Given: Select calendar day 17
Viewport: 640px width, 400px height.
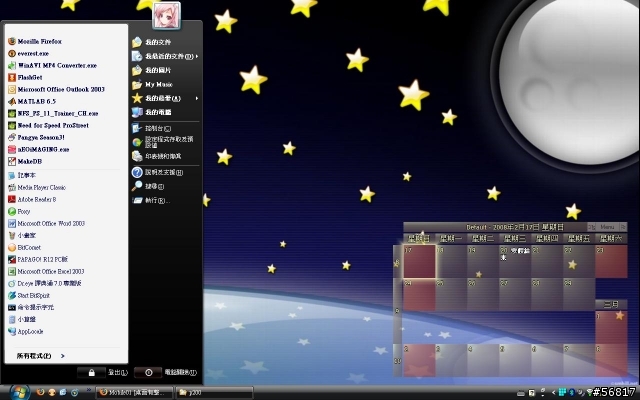Looking at the screenshot, I should click(419, 262).
